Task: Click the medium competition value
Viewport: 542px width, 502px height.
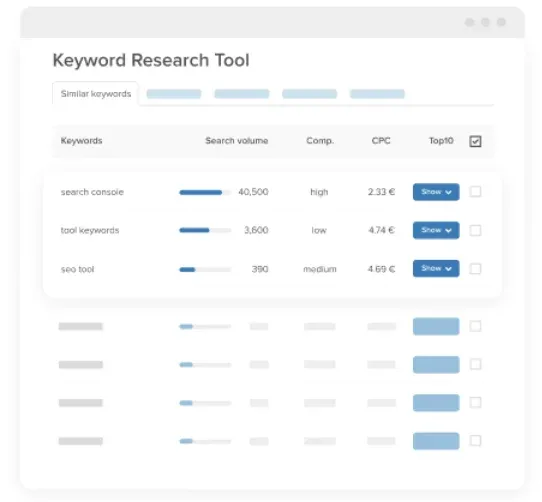Action: tap(320, 269)
